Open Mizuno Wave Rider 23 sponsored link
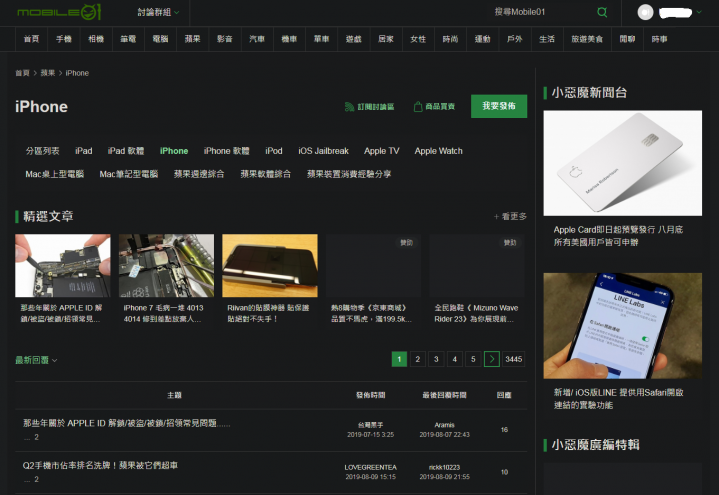The width and height of the screenshot is (719, 495). pyautogui.click(x=476, y=313)
